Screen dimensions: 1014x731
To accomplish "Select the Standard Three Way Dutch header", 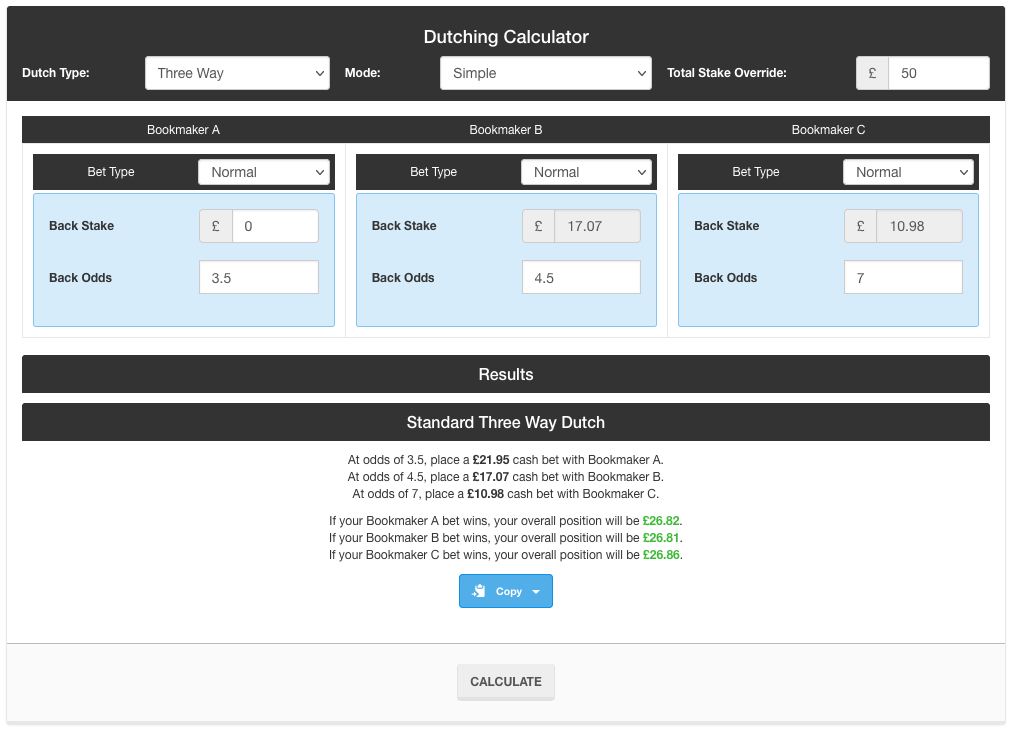I will (506, 422).
